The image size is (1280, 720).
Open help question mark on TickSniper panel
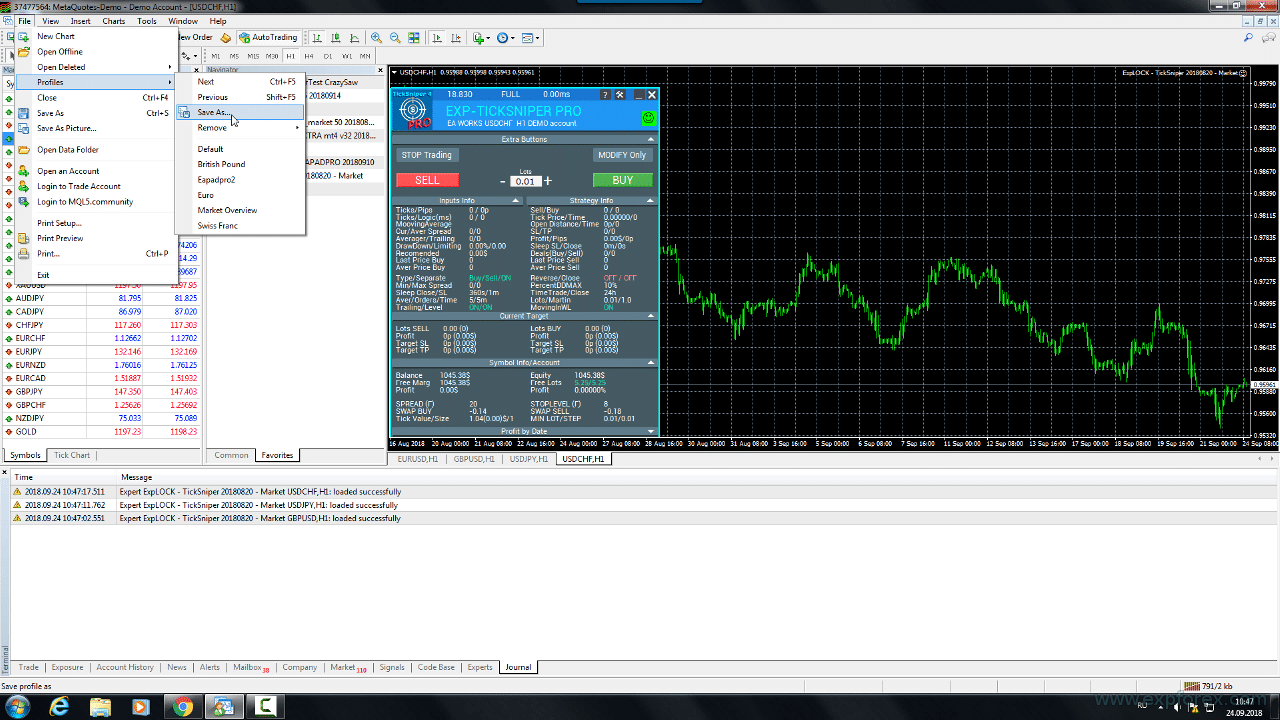[604, 94]
